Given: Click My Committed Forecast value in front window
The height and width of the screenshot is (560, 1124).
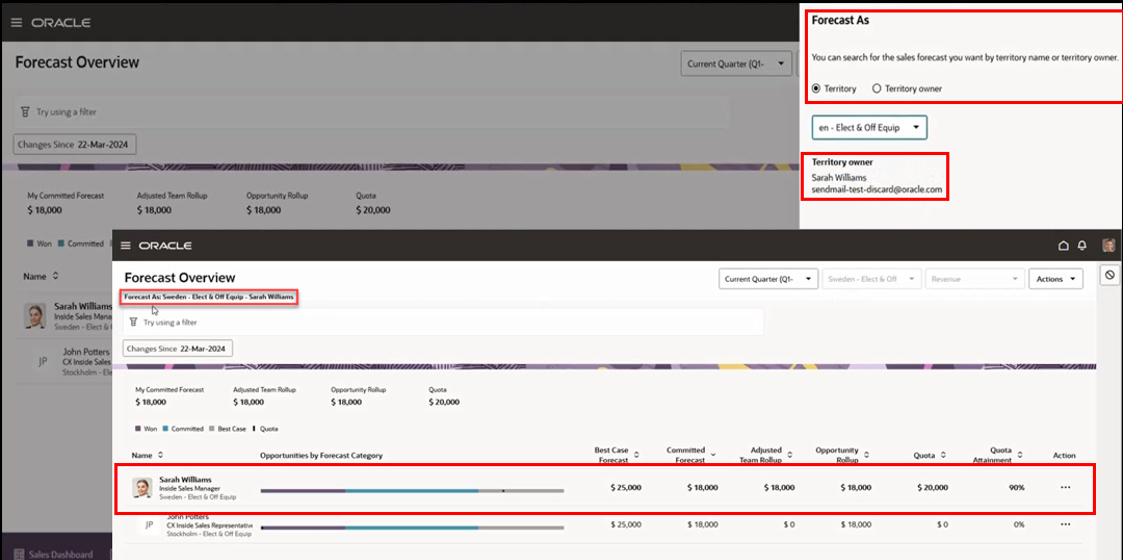Looking at the screenshot, I should 151,402.
